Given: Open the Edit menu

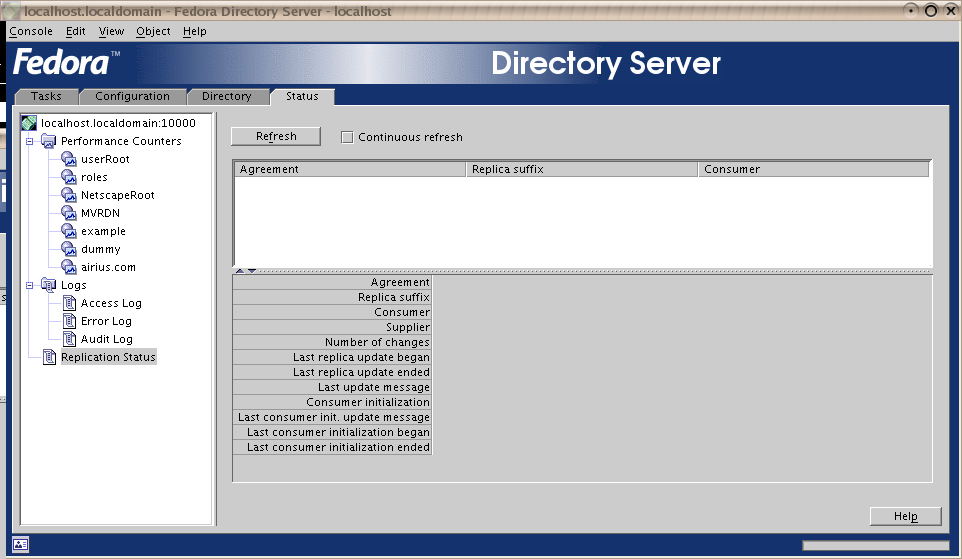Looking at the screenshot, I should pos(75,31).
